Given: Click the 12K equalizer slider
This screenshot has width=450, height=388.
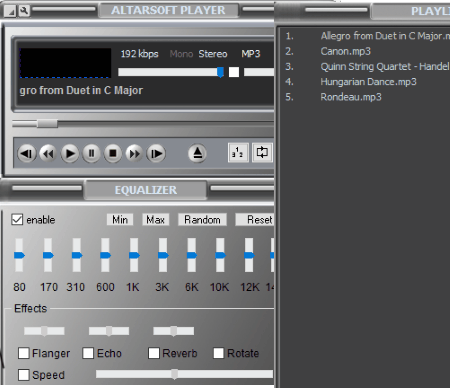Looking at the screenshot, I should pos(249,255).
